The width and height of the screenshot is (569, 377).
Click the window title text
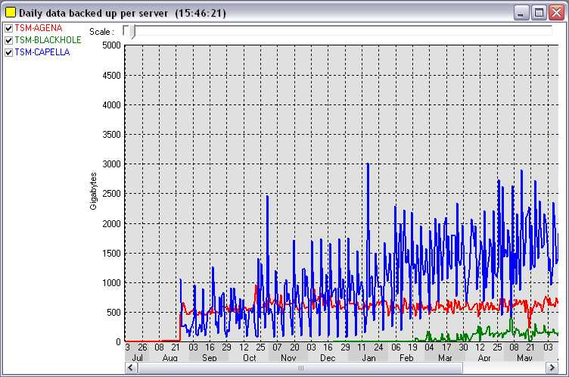coord(122,13)
